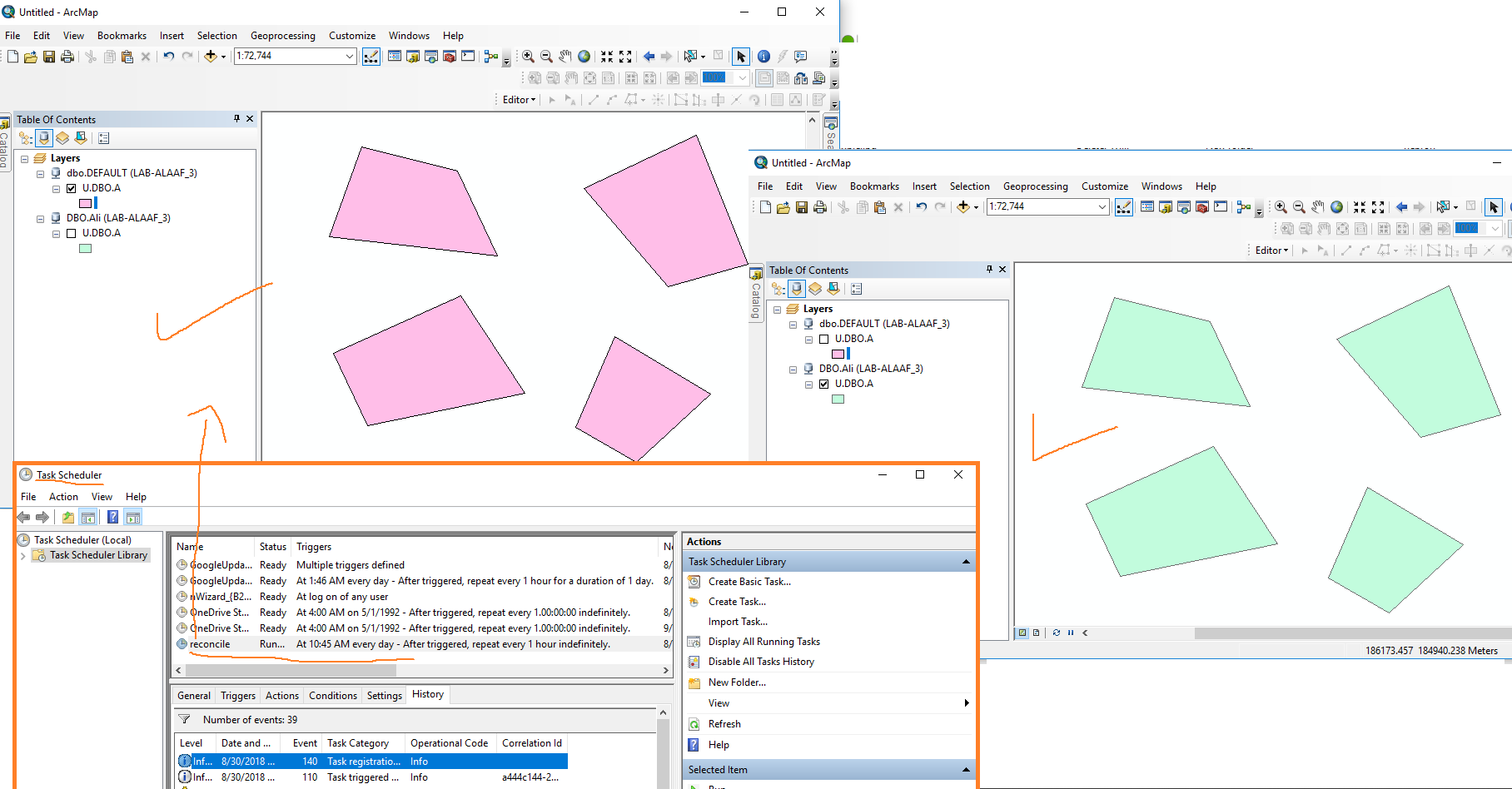Go back to previous extent, pink-polygon ArcMap window
This screenshot has width=1512, height=789.
(649, 57)
